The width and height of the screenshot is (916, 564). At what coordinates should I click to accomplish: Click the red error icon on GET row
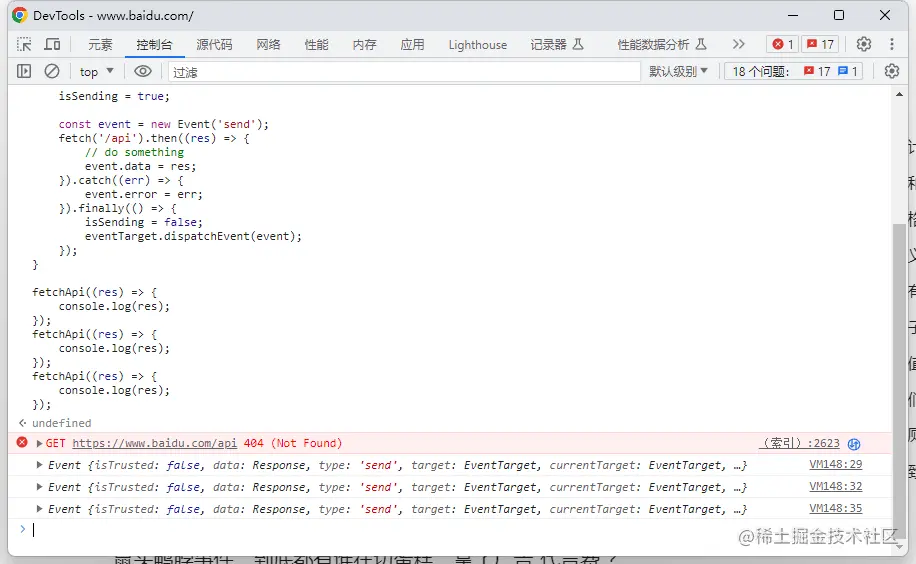(22, 442)
